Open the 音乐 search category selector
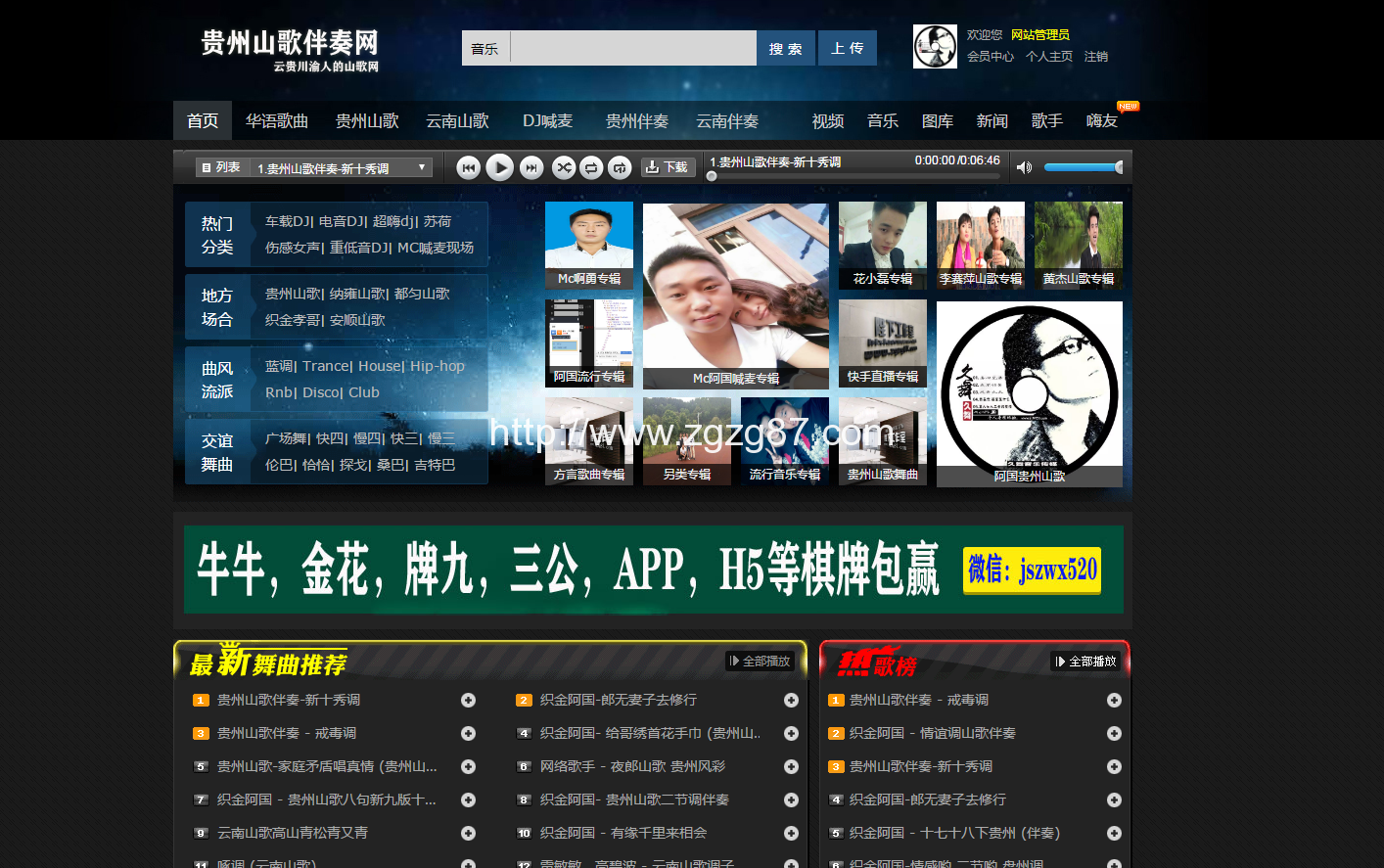The width and height of the screenshot is (1384, 868). [x=484, y=48]
